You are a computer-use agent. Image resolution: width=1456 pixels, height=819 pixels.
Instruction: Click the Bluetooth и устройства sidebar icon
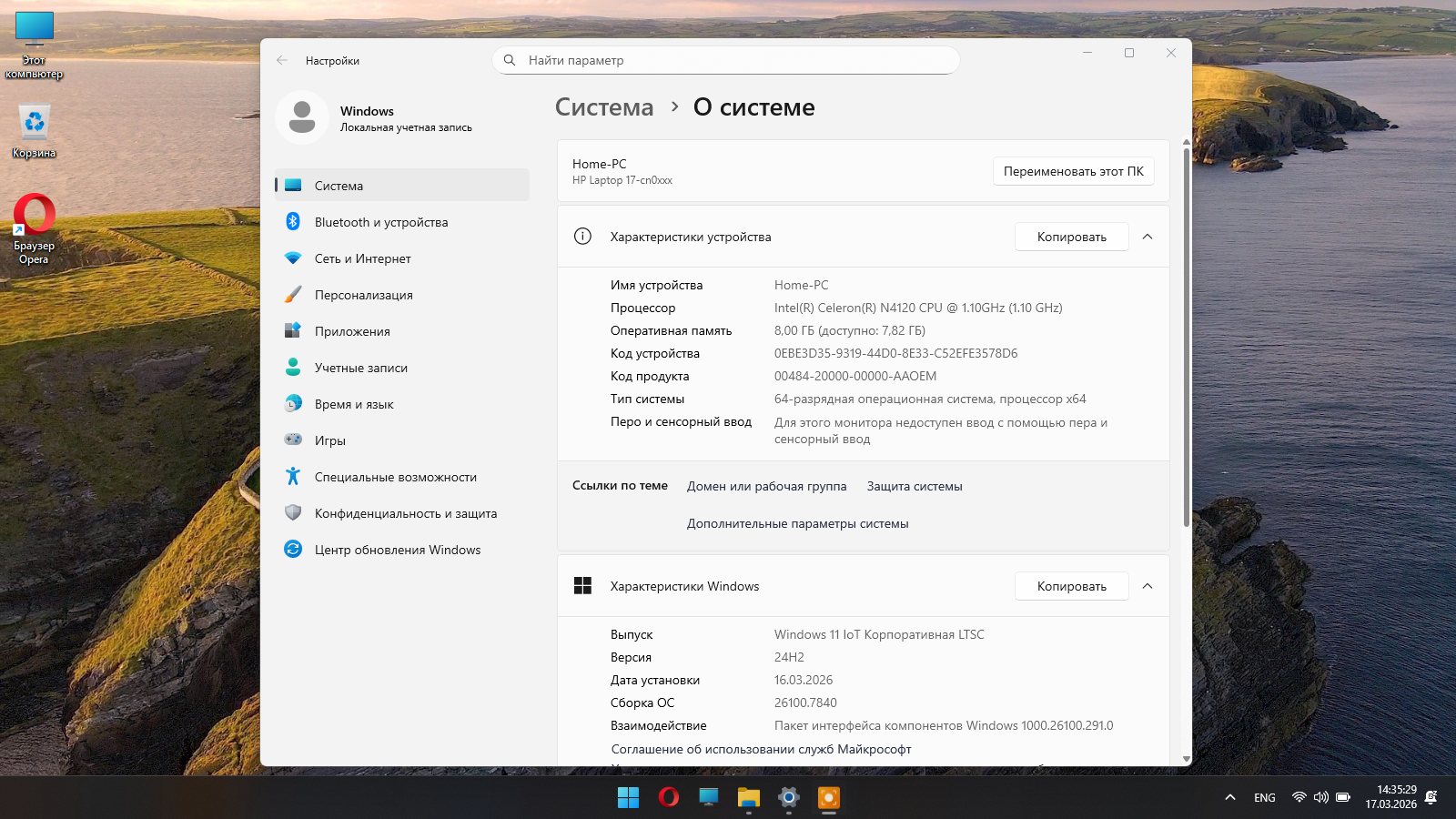pyautogui.click(x=293, y=222)
